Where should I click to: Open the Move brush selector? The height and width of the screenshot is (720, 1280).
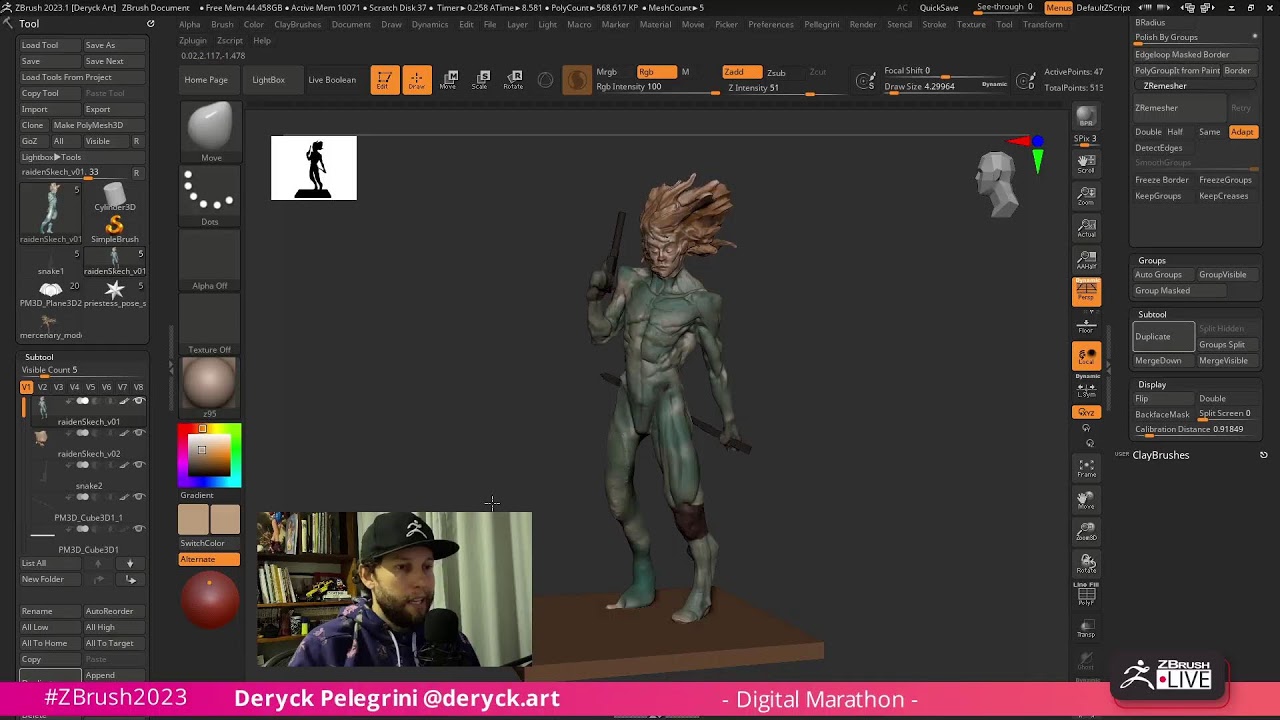[210, 131]
